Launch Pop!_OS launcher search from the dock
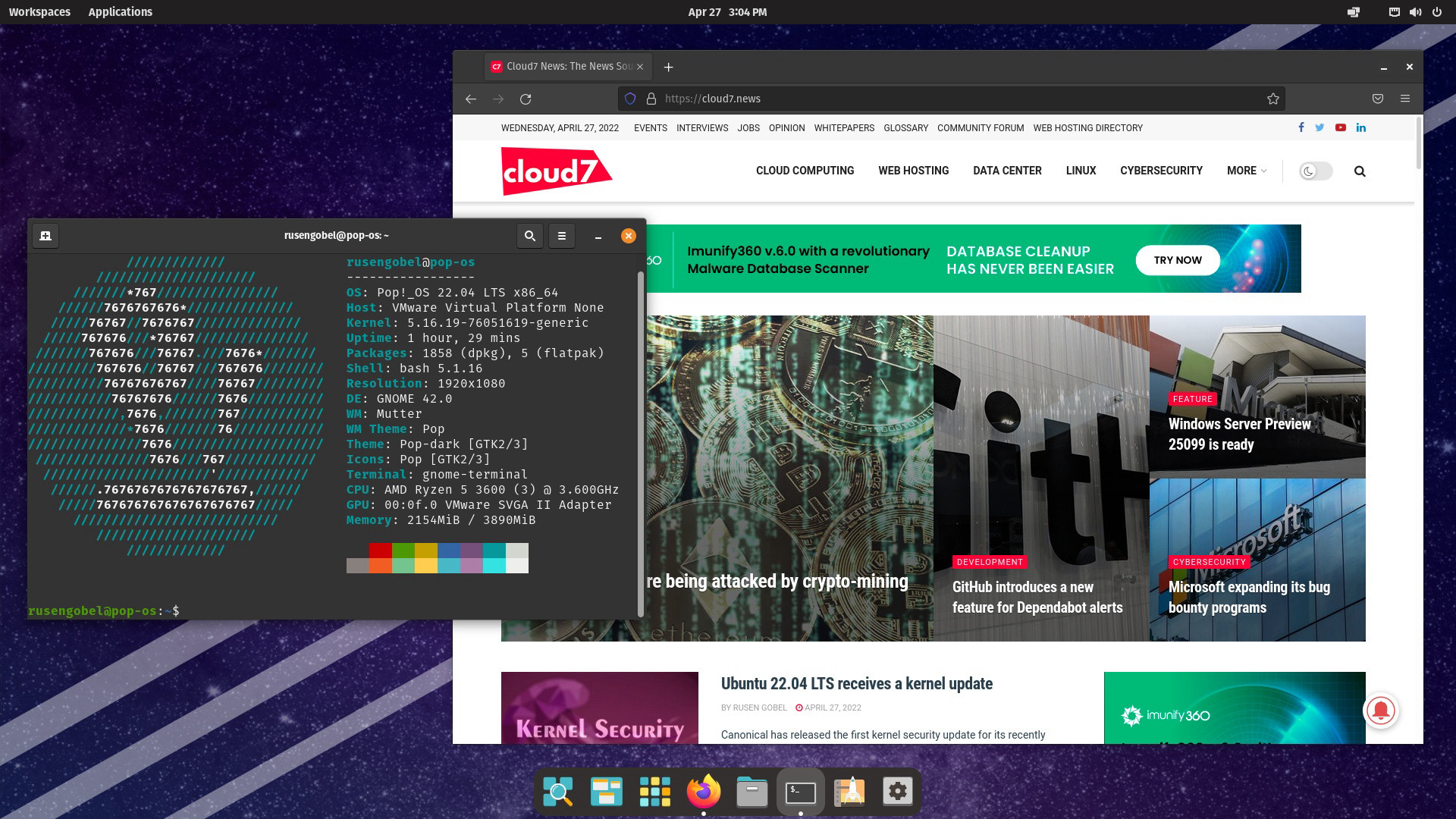This screenshot has height=819, width=1456. tap(558, 792)
